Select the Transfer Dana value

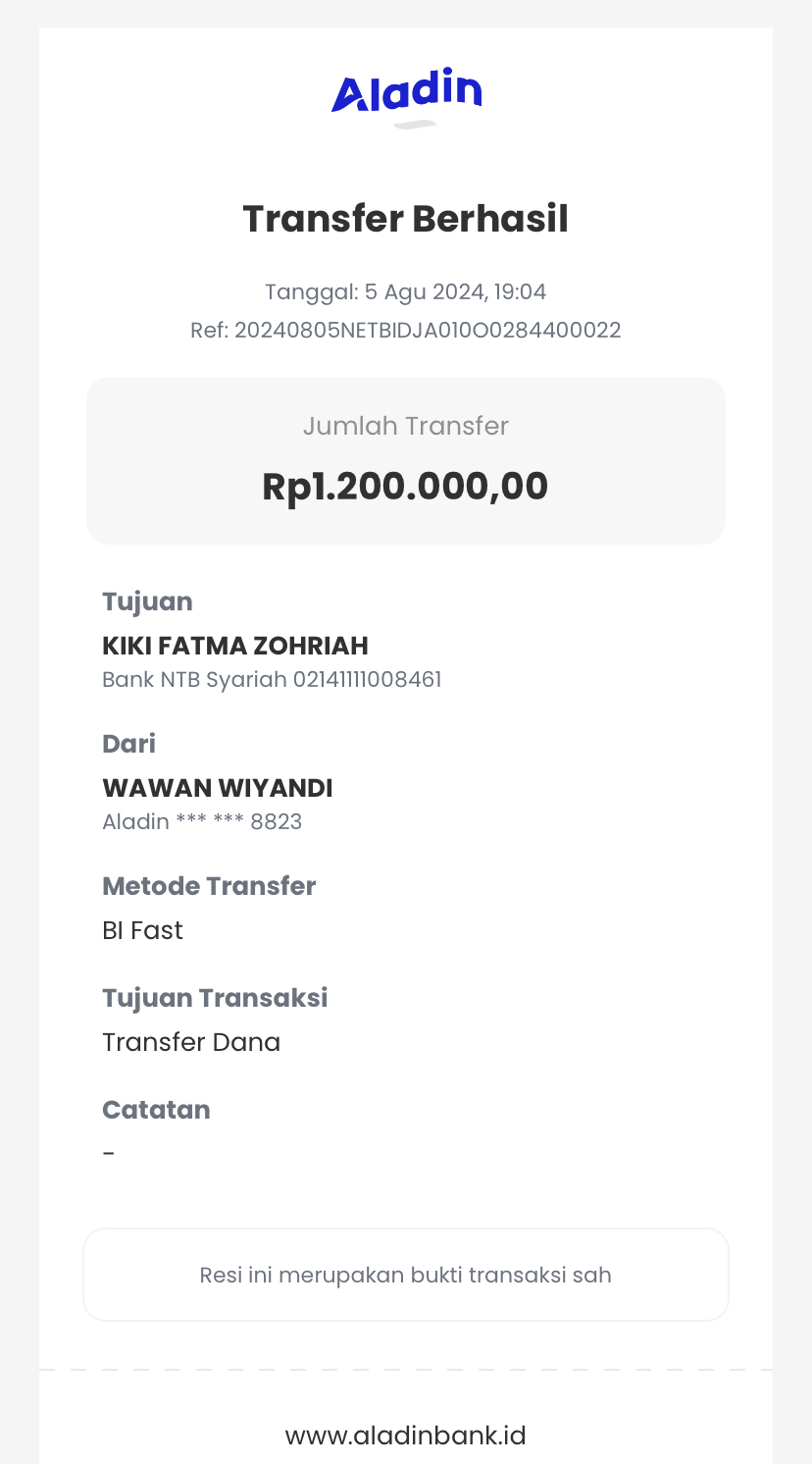pyautogui.click(x=191, y=1042)
